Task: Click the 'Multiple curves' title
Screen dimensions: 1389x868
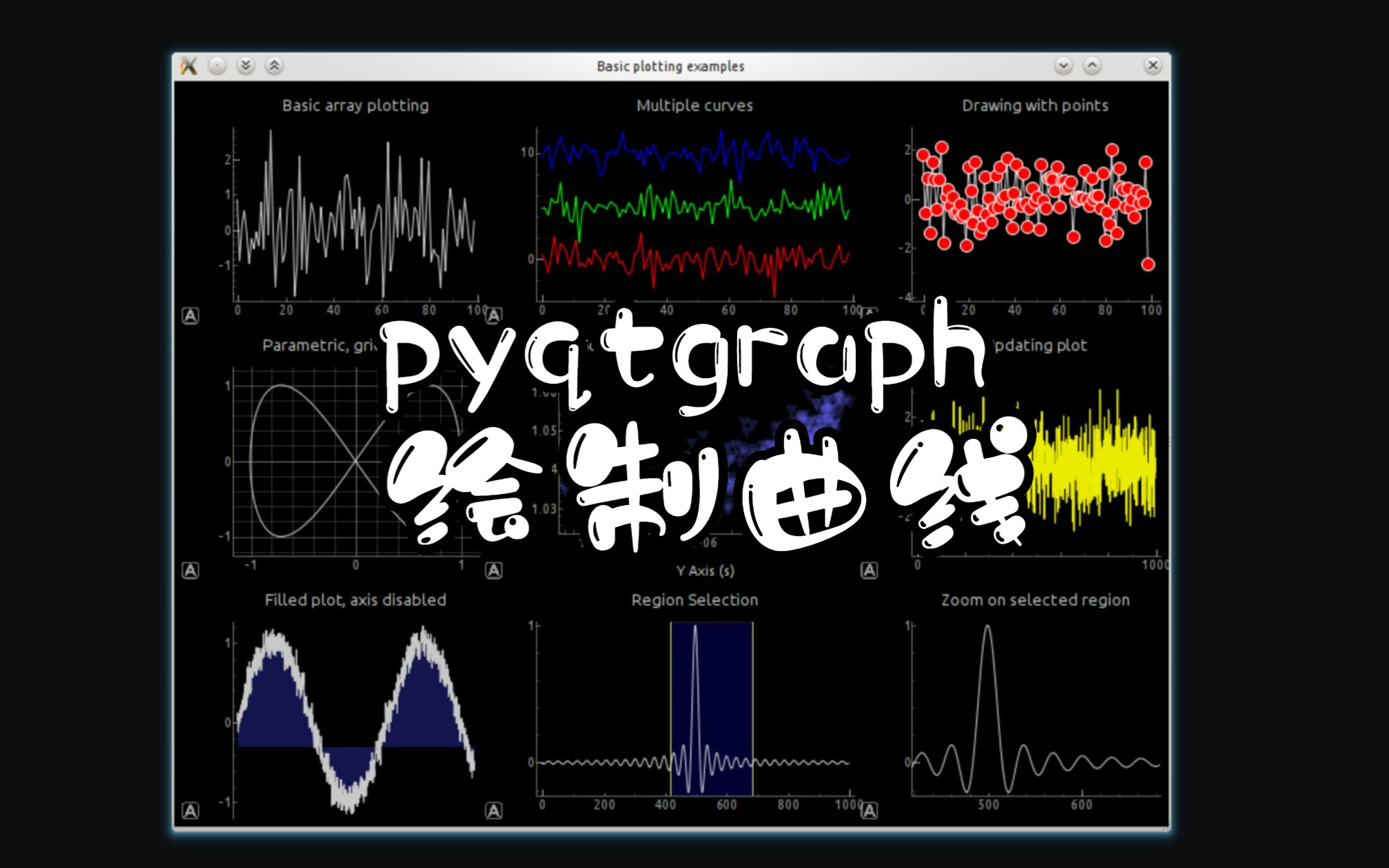Action: 694,105
